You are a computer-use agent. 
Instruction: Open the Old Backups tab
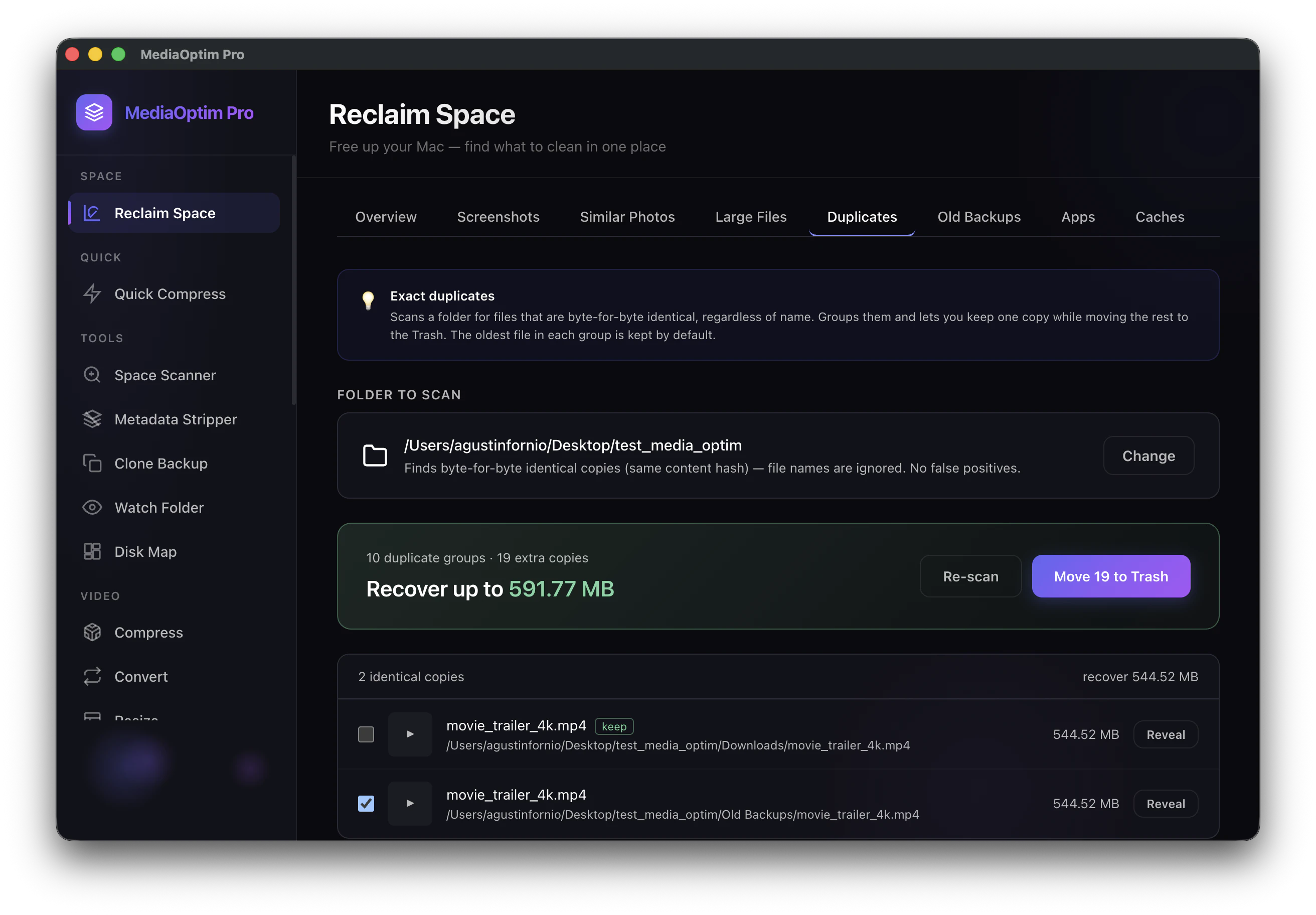click(x=979, y=217)
